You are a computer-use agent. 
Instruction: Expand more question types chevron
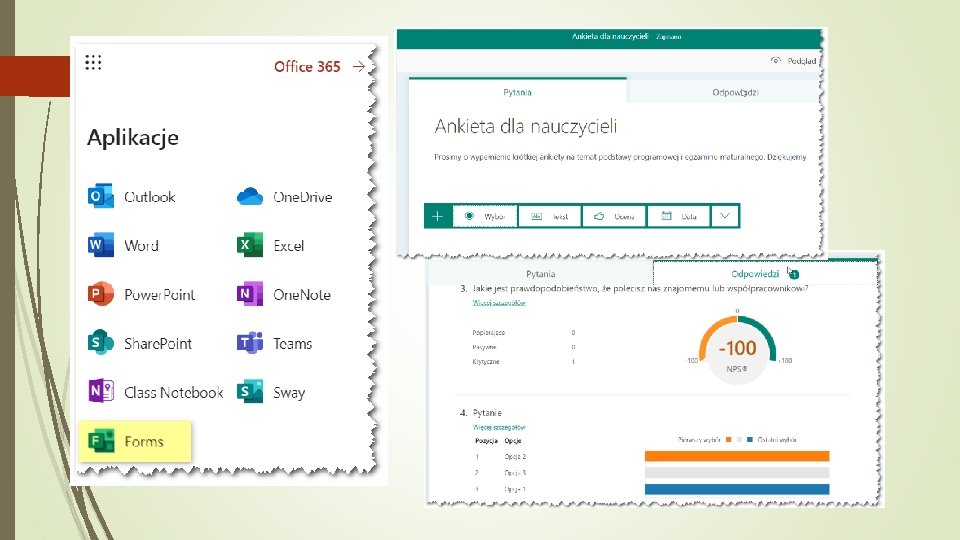click(725, 216)
